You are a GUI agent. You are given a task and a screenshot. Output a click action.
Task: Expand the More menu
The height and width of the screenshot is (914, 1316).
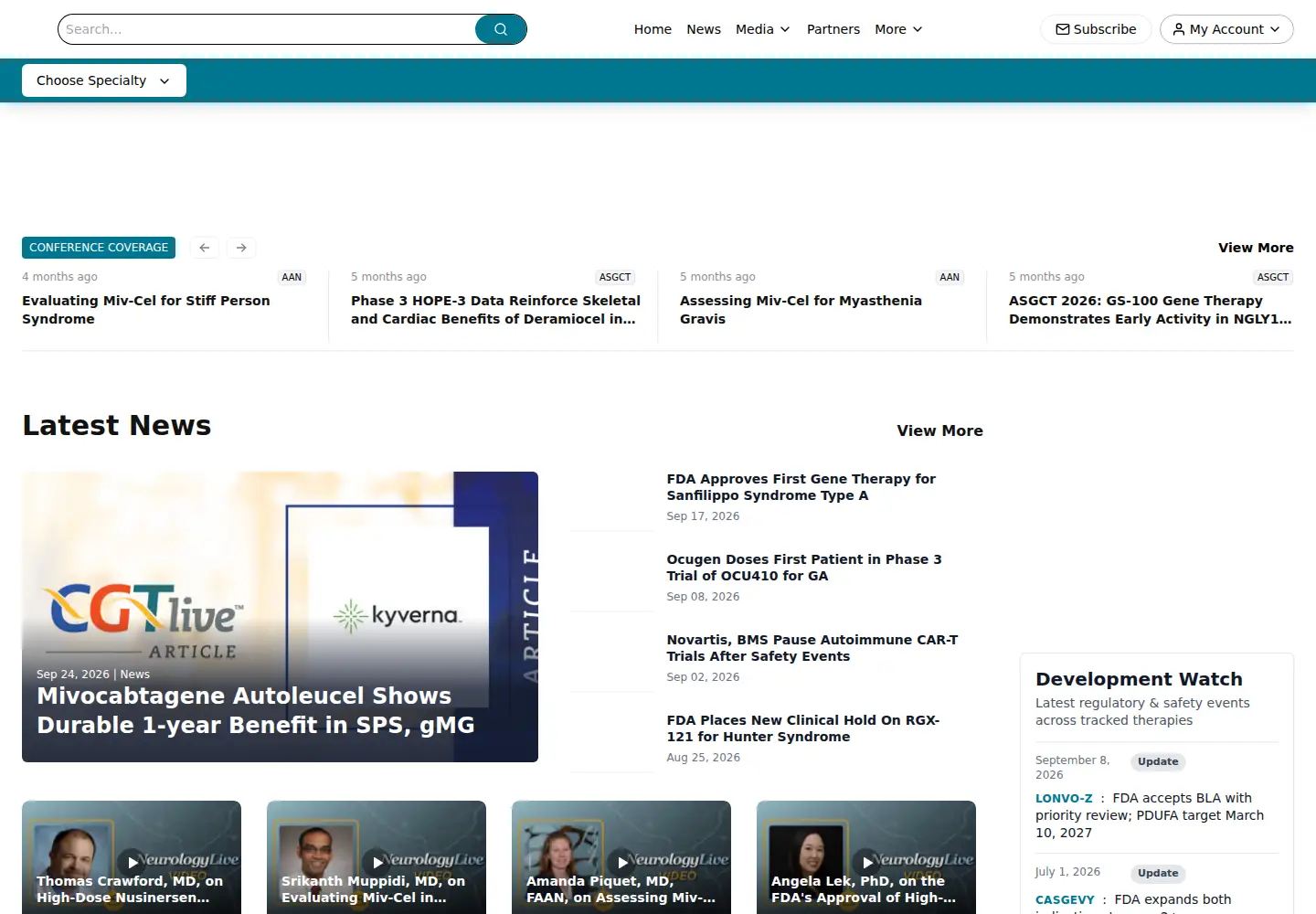898,29
